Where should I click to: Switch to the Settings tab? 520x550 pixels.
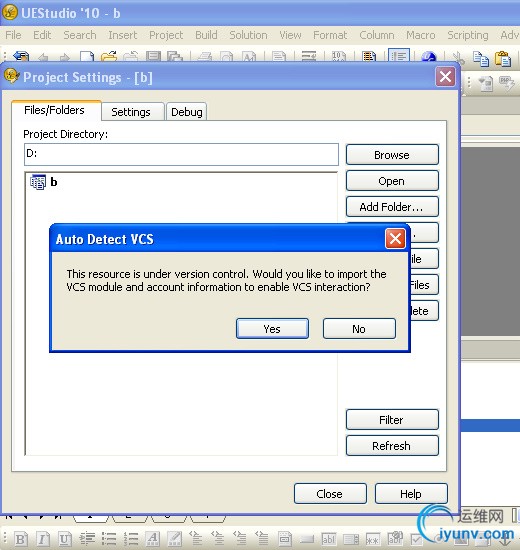tap(132, 112)
